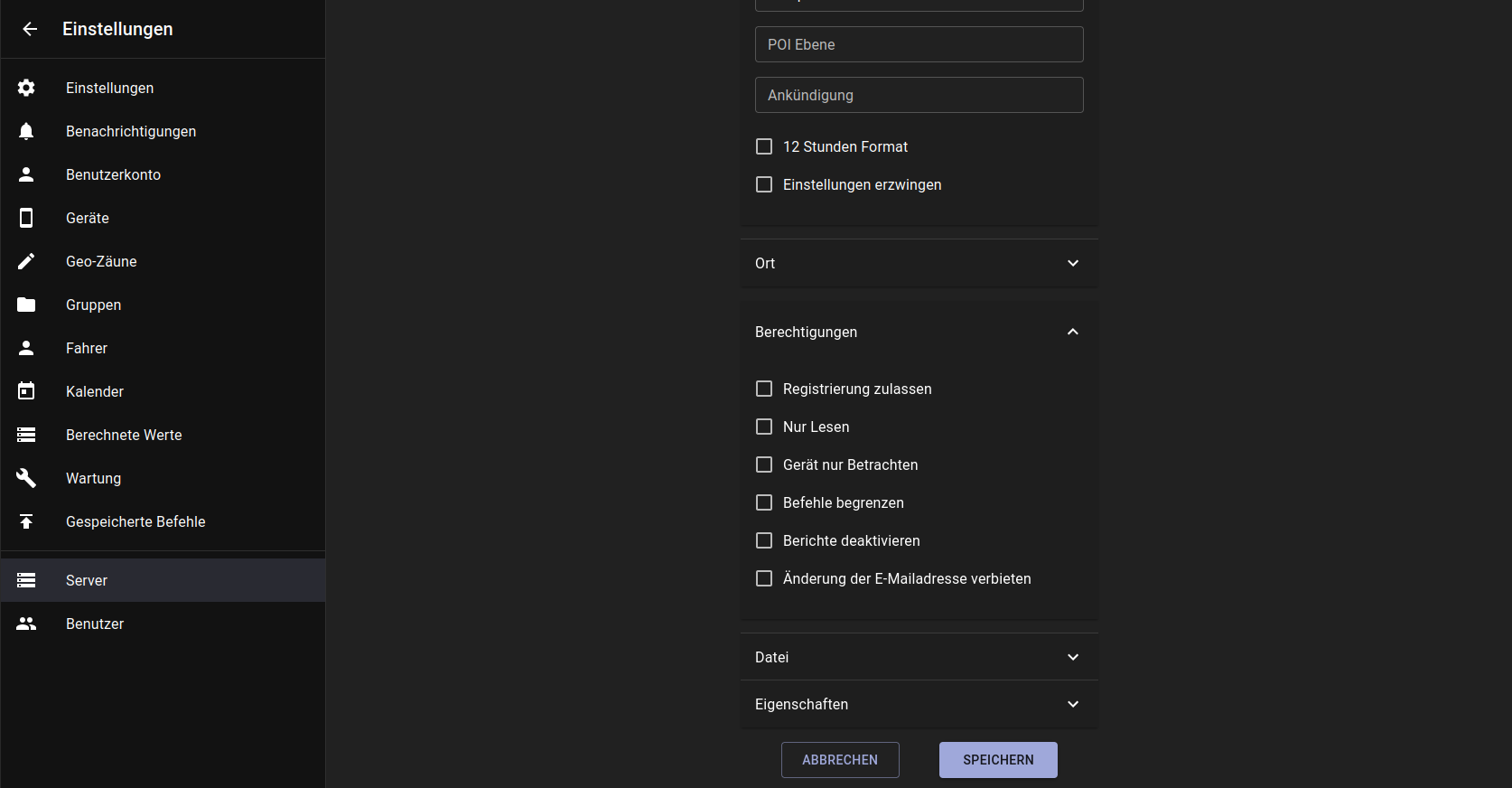1512x788 pixels.
Task: Select the pencil icon for Geo-Zäune
Action: click(26, 261)
